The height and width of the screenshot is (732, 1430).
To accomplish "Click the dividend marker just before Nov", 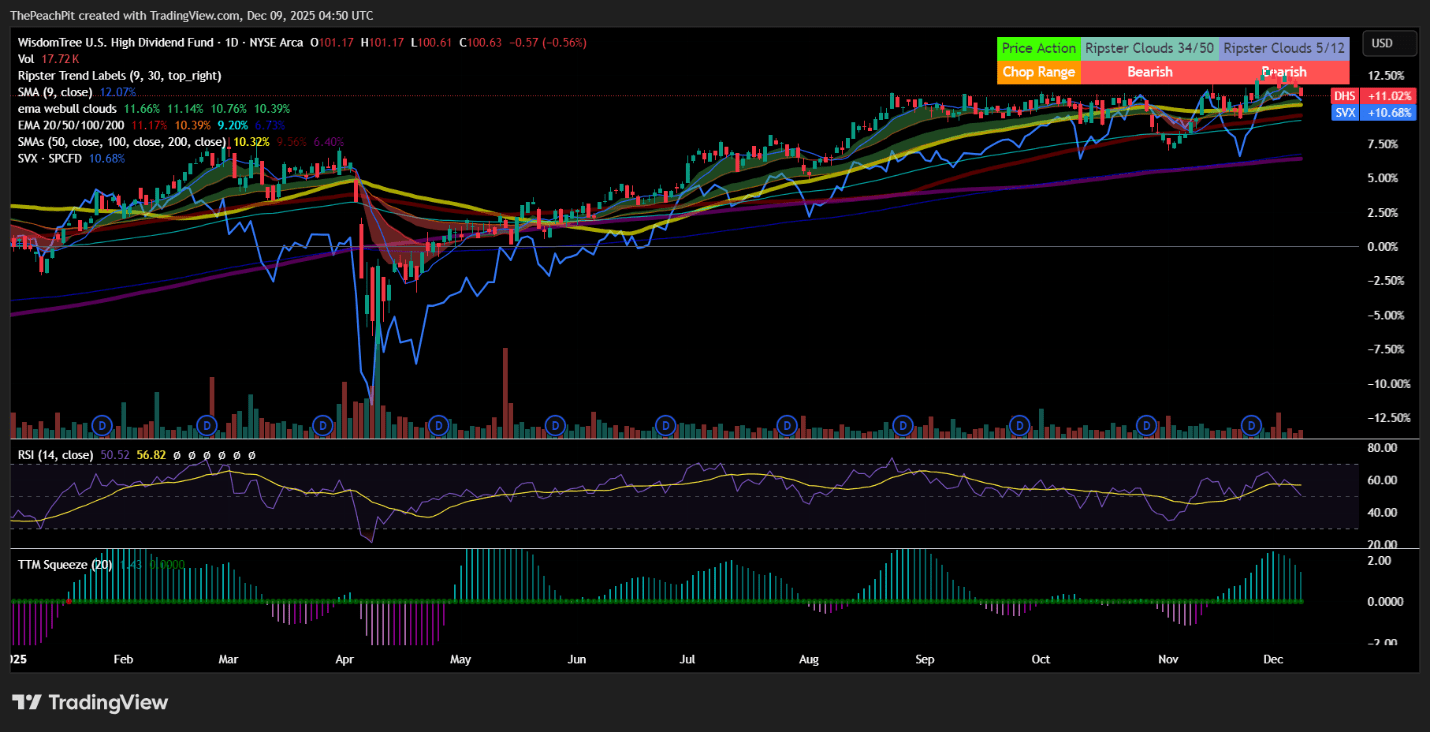I will (x=1147, y=426).
